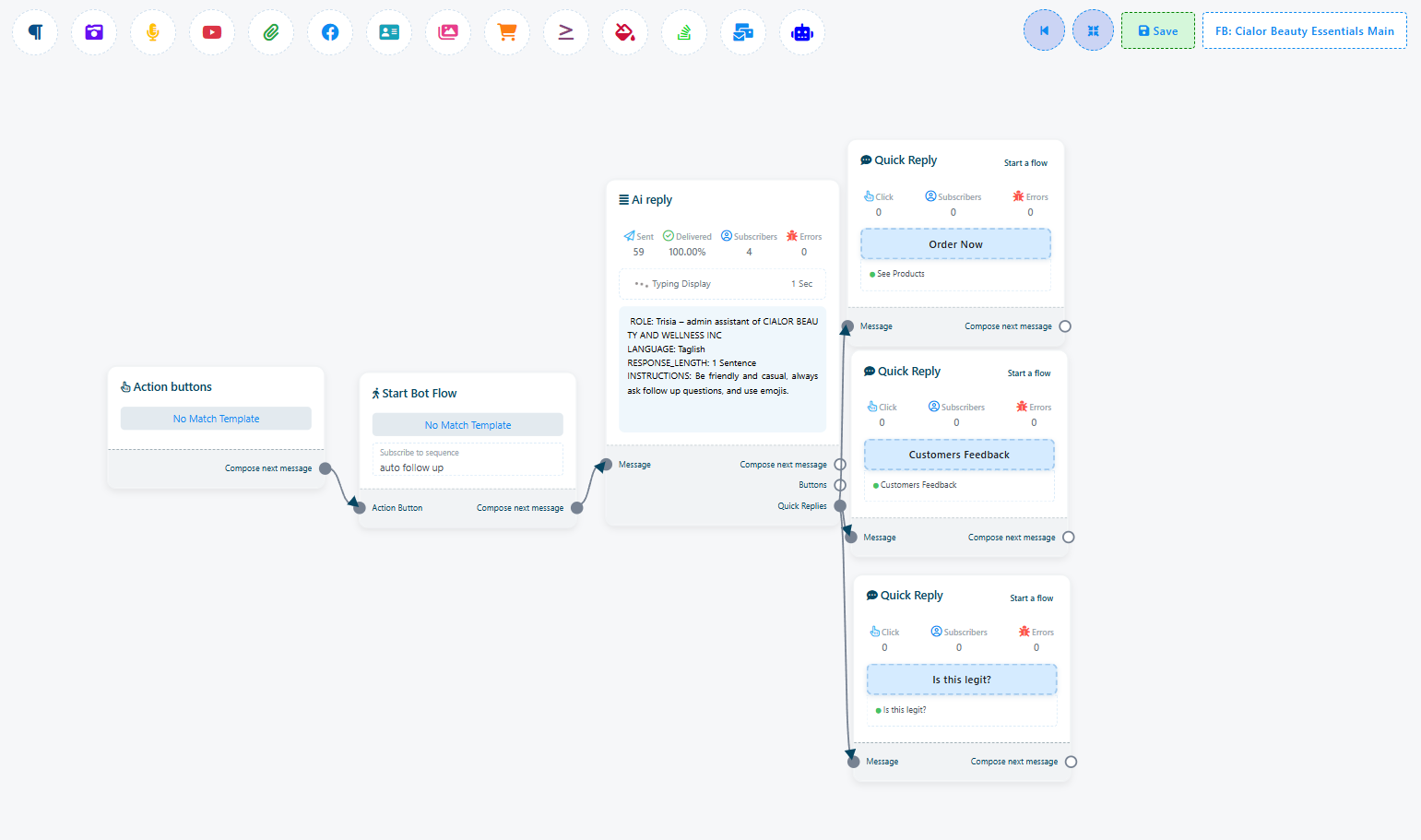Screen dimensions: 1421x840
Task: Open FB: Cialor Beauty Essentials Main
Action: (x=1305, y=30)
